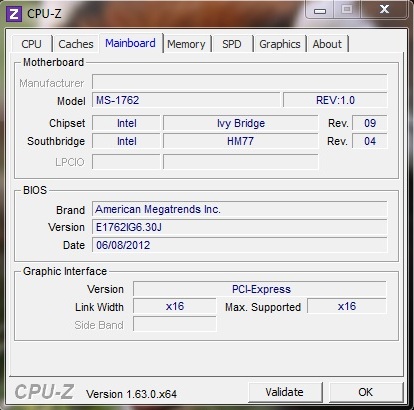This screenshot has height=410, width=414.
Task: Select the Ivy Bridge chipset field
Action: click(240, 123)
